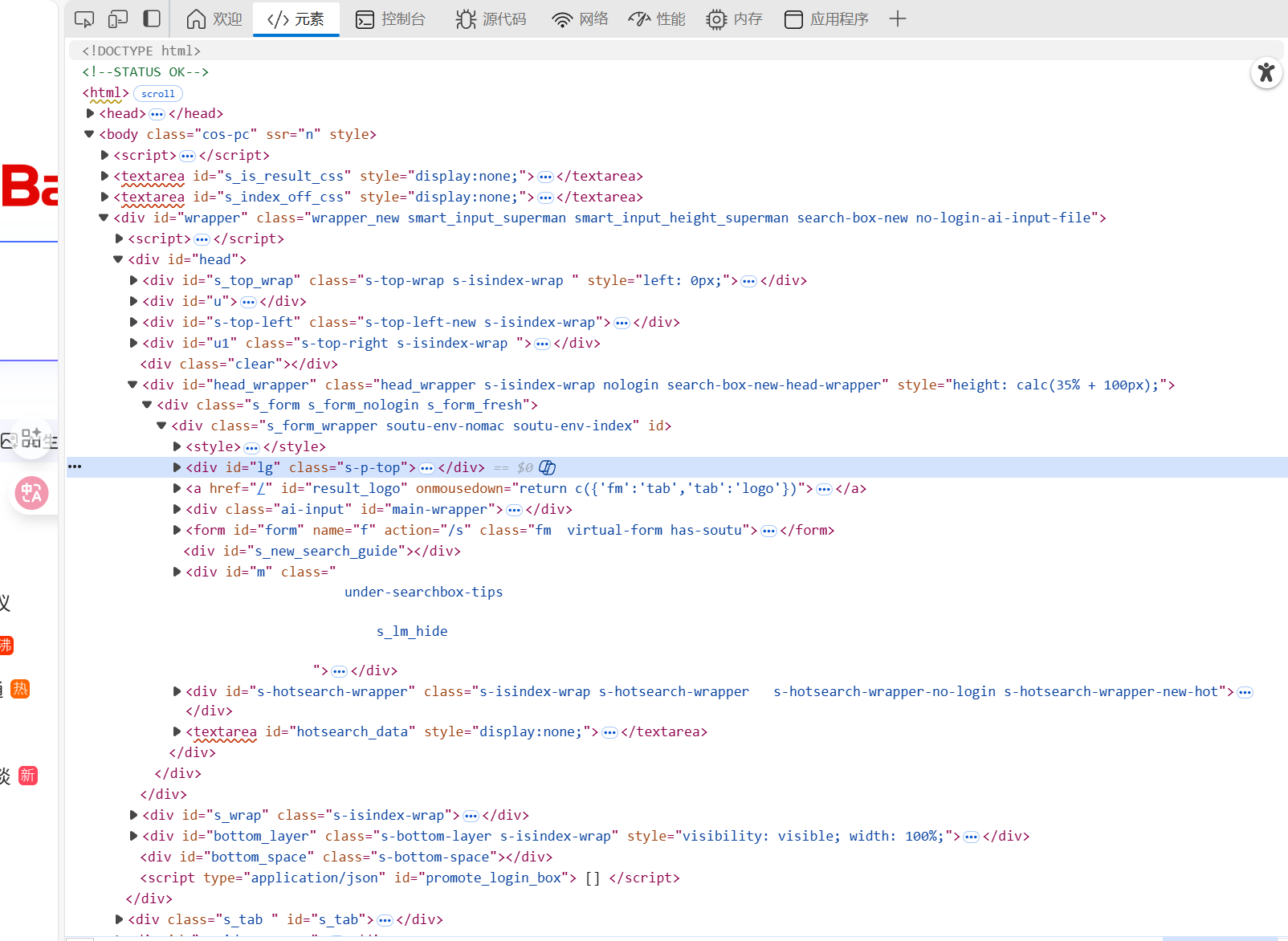The width and height of the screenshot is (1288, 941).
Task: Expand the selected div lg node
Action: 177,468
